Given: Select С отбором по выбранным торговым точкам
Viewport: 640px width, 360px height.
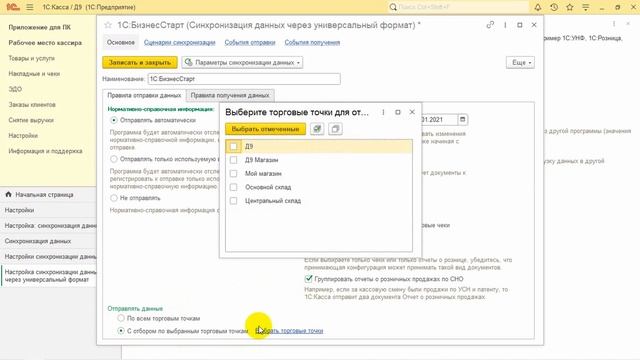Looking at the screenshot, I should tap(121, 331).
